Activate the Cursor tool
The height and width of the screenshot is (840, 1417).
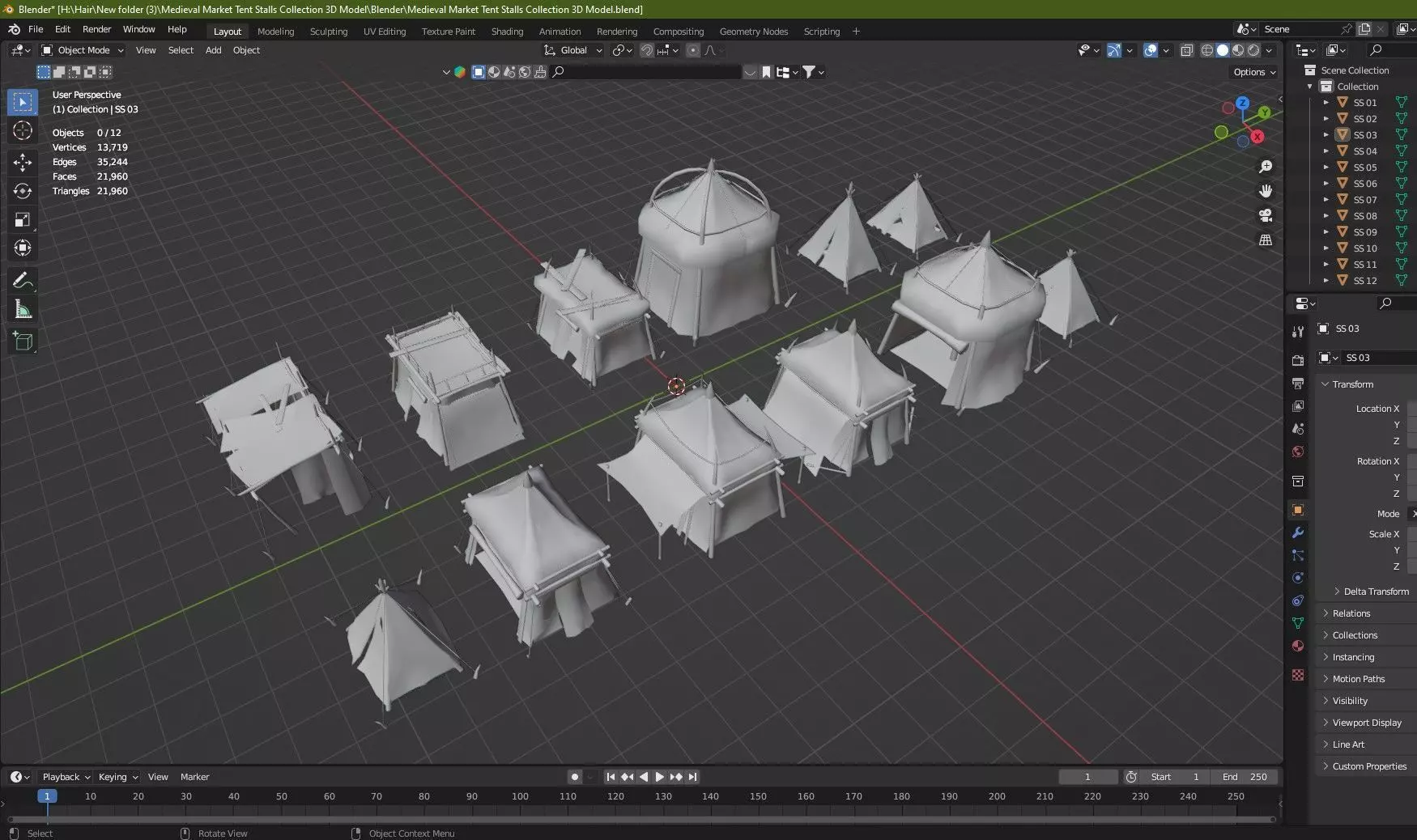[23, 131]
